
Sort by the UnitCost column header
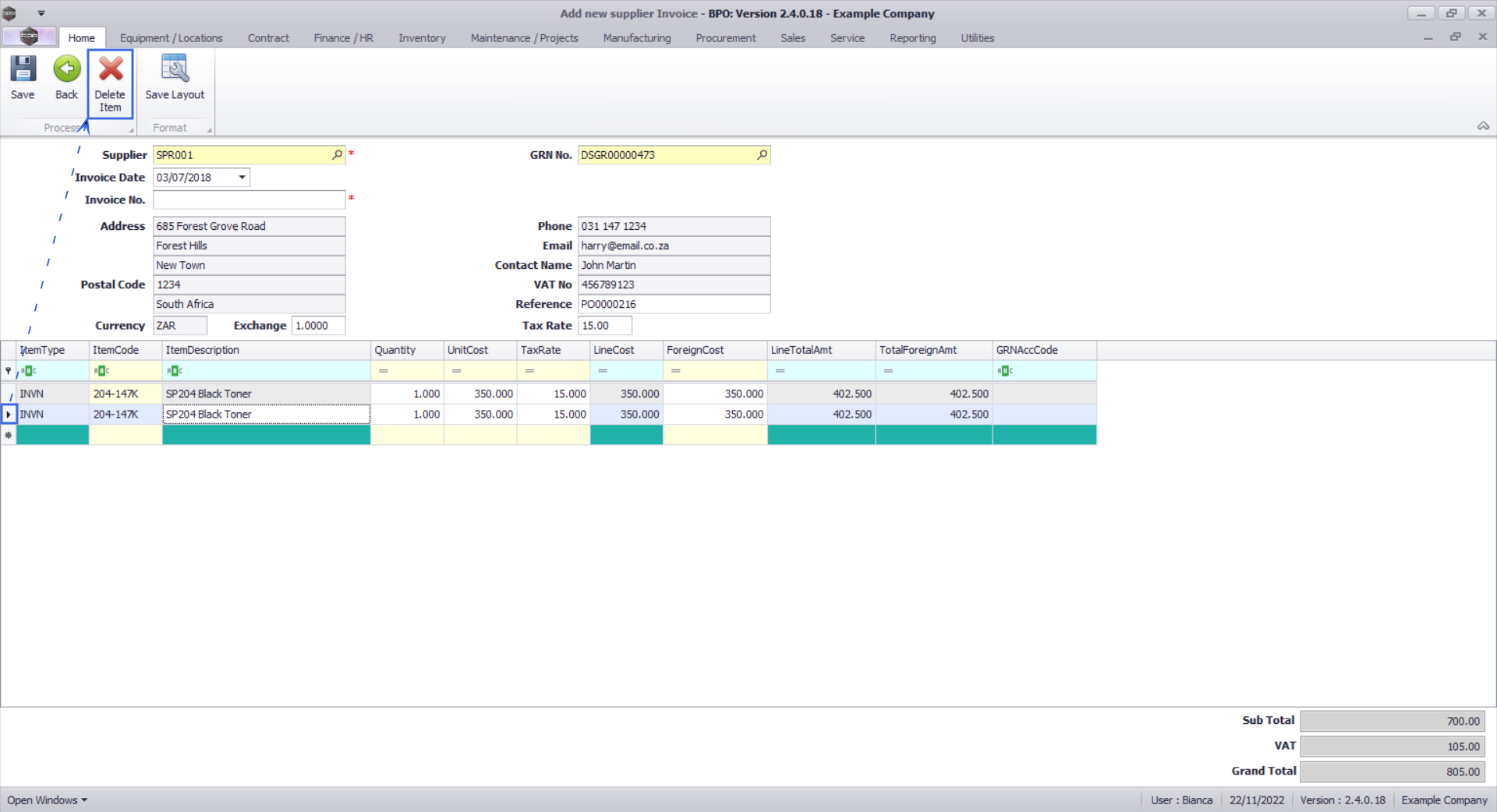tap(480, 351)
